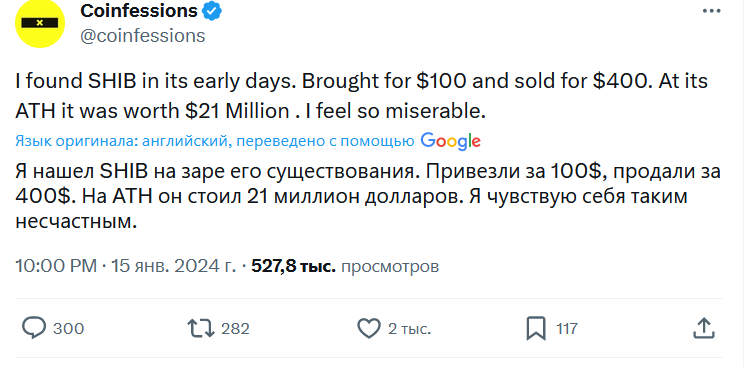This screenshot has height=367, width=752.
Task: Click the 2 тыс. likes count
Action: [x=409, y=329]
